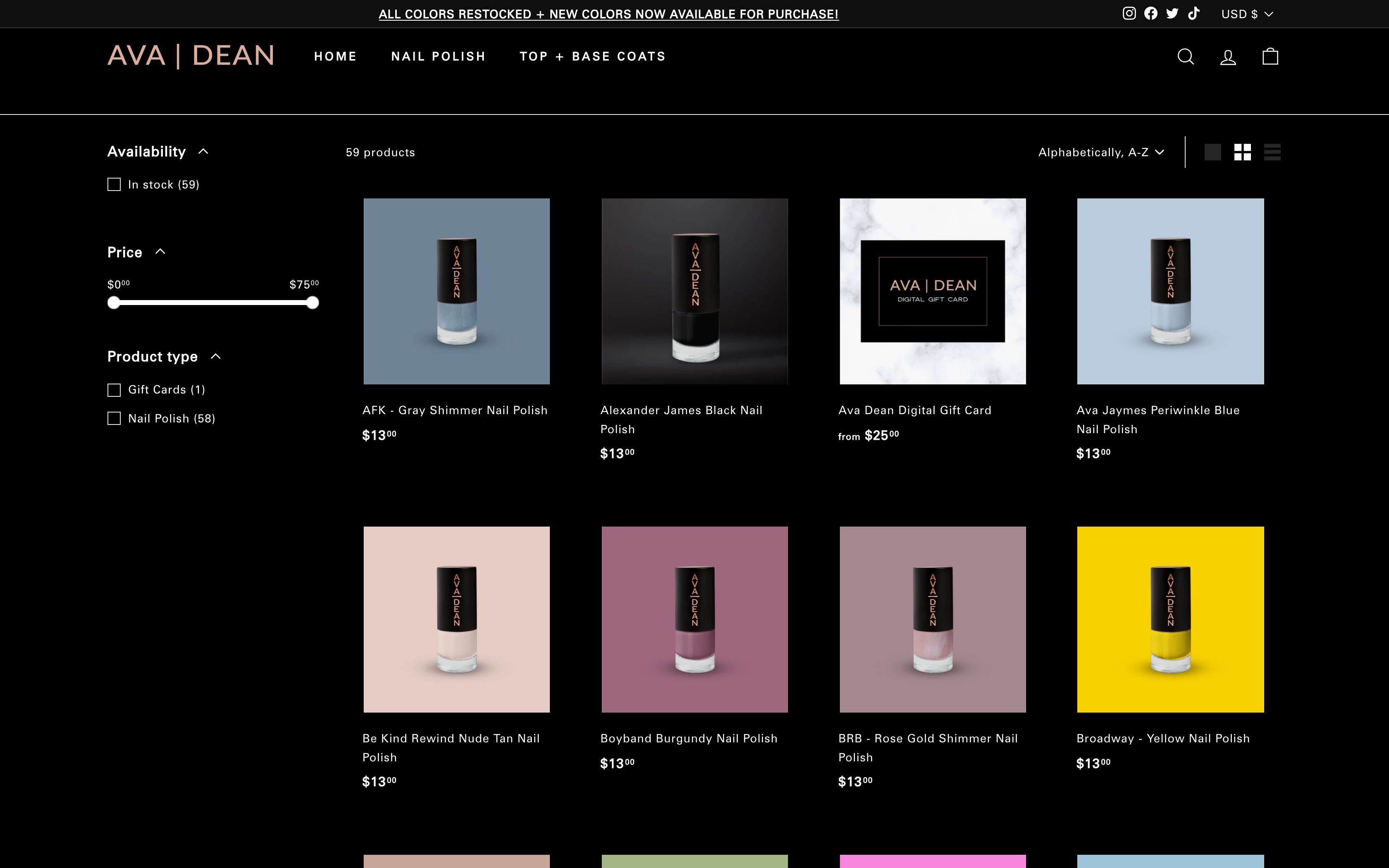The width and height of the screenshot is (1389, 868).
Task: Click the restocked colors announcement link
Action: click(x=609, y=14)
